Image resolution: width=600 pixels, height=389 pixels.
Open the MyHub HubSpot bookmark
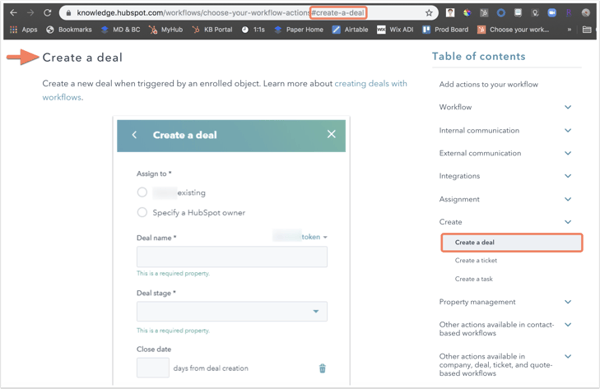pos(166,29)
